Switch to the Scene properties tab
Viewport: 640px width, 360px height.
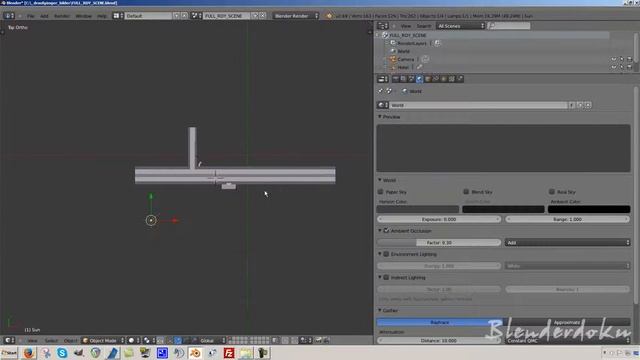pos(411,79)
